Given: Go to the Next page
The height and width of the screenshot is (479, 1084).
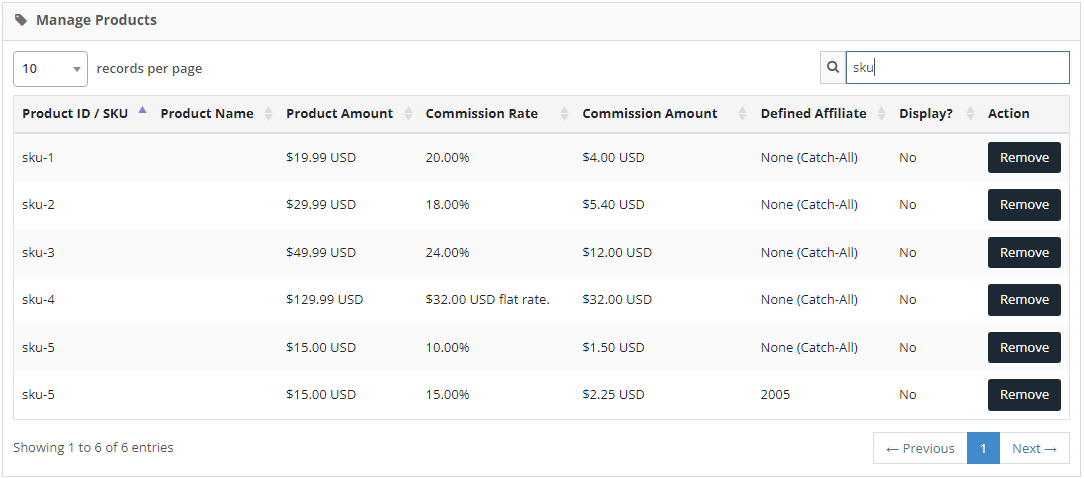Looking at the screenshot, I should (1034, 449).
